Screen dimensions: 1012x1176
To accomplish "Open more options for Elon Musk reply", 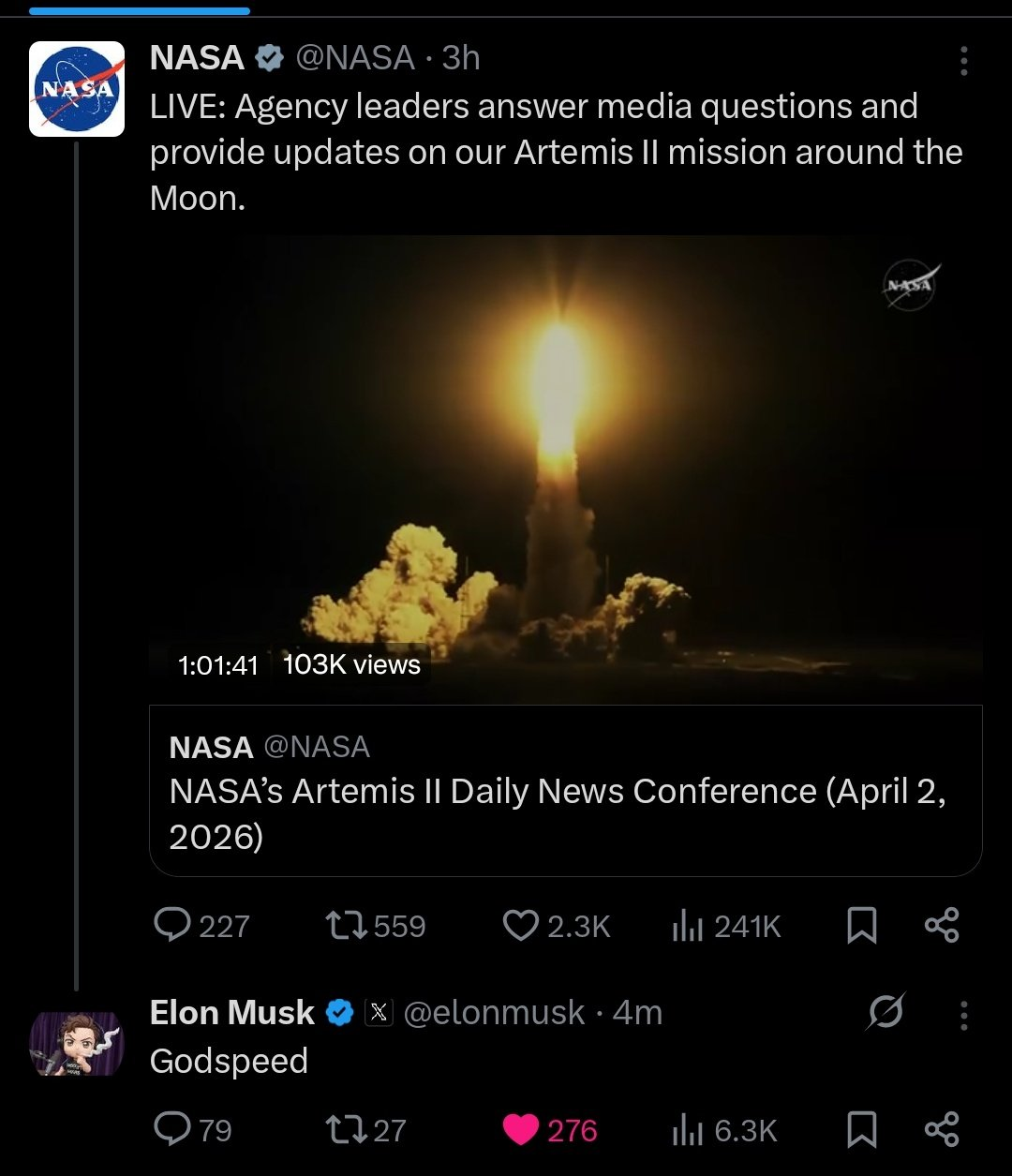I will (x=963, y=1015).
